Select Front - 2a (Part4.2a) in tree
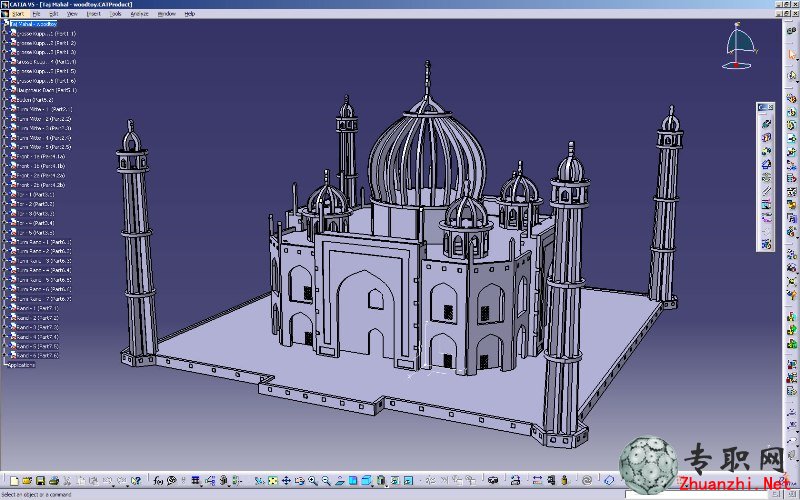 [41, 175]
